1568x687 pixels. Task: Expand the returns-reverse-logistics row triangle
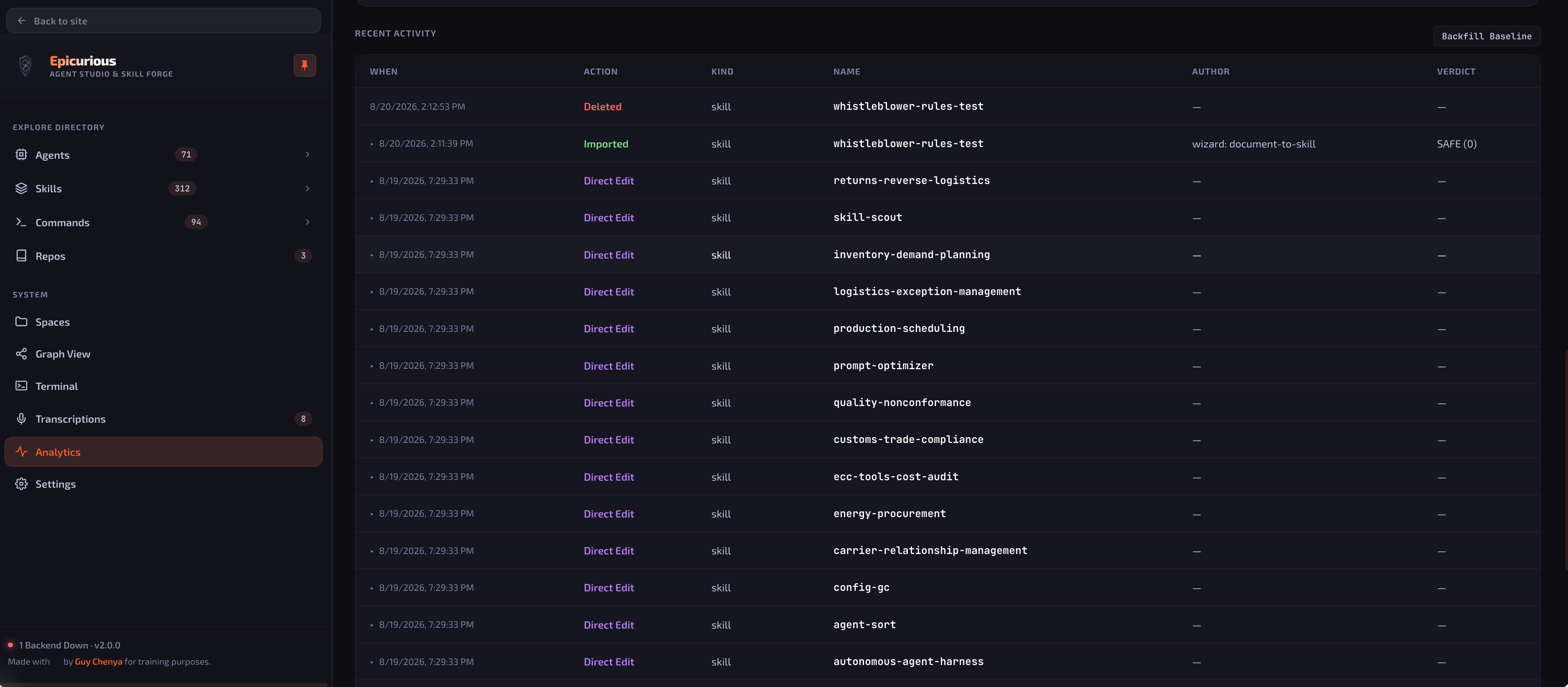coord(372,181)
